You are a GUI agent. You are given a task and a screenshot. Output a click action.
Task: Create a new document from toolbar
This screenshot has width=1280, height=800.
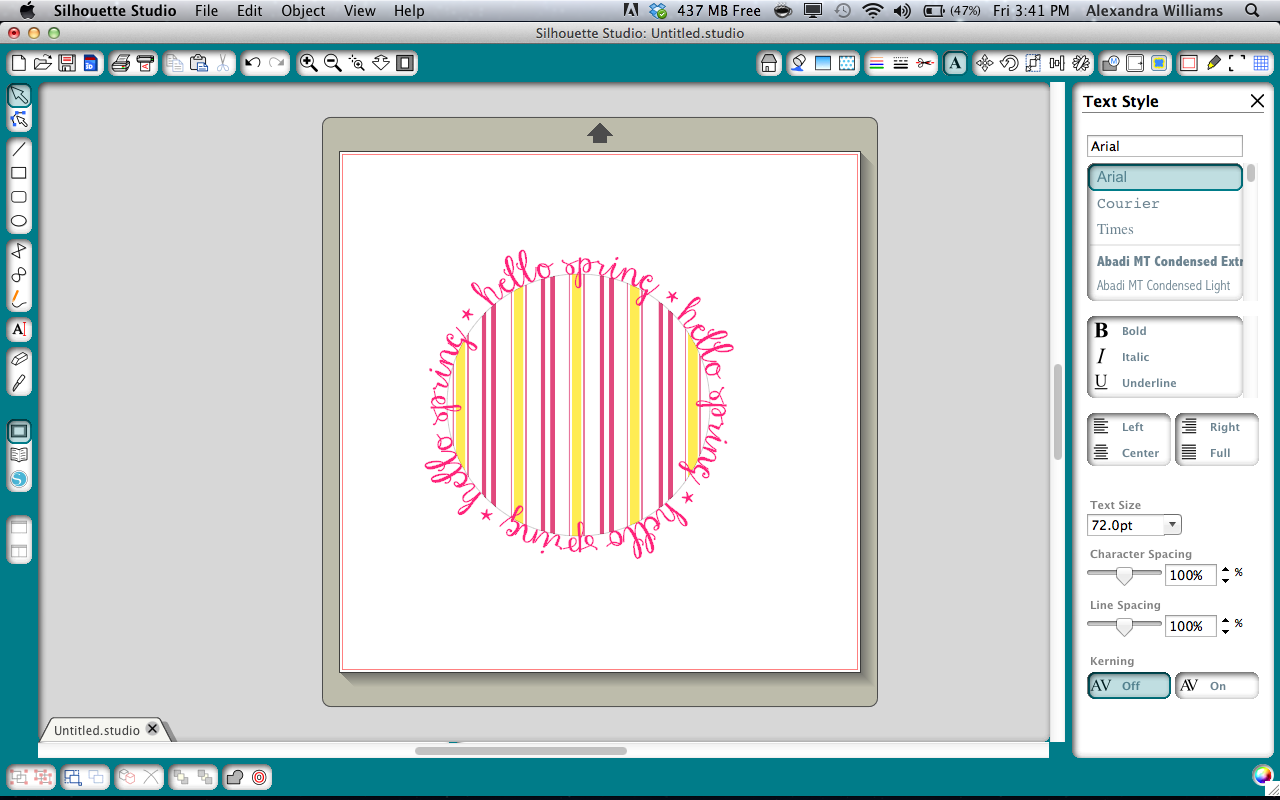point(18,63)
